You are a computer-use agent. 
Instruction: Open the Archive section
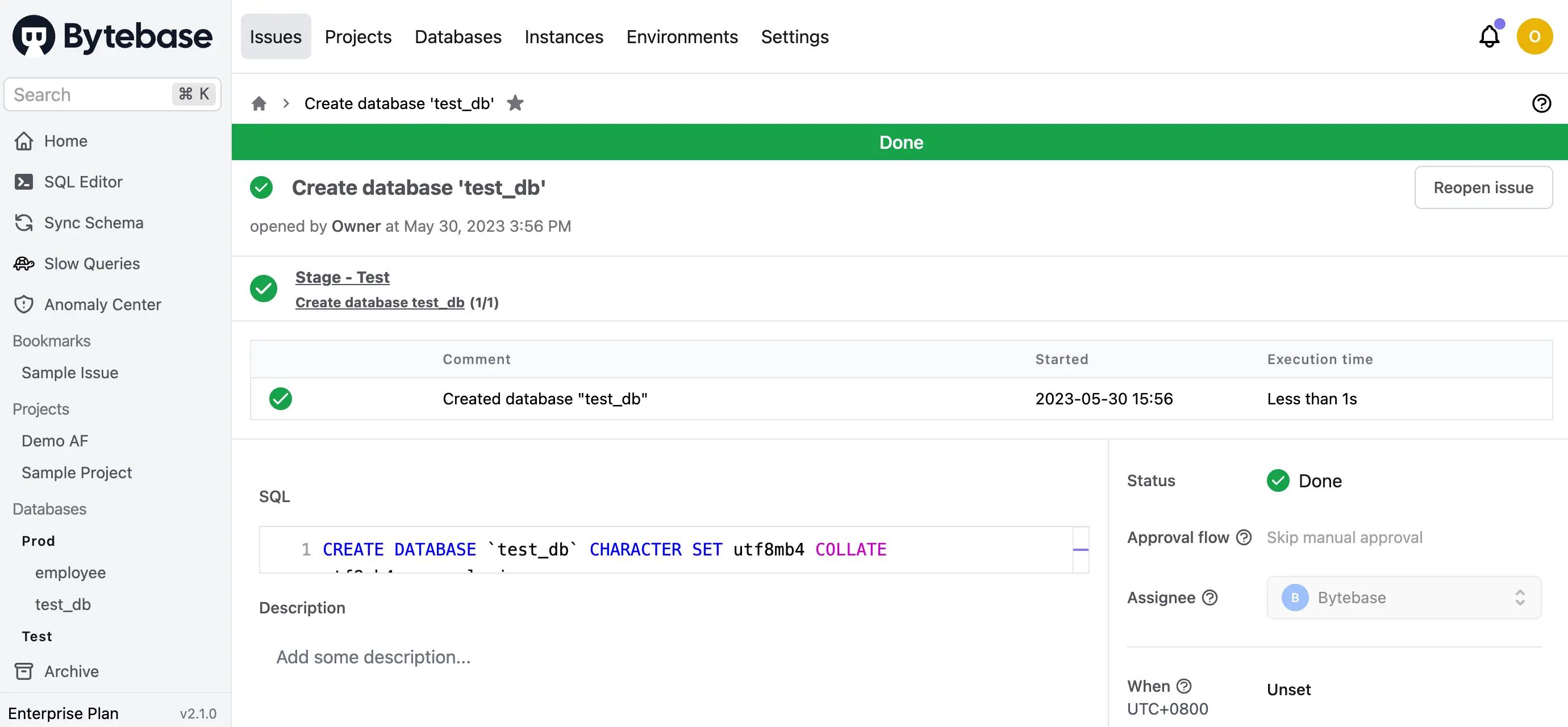coord(70,671)
